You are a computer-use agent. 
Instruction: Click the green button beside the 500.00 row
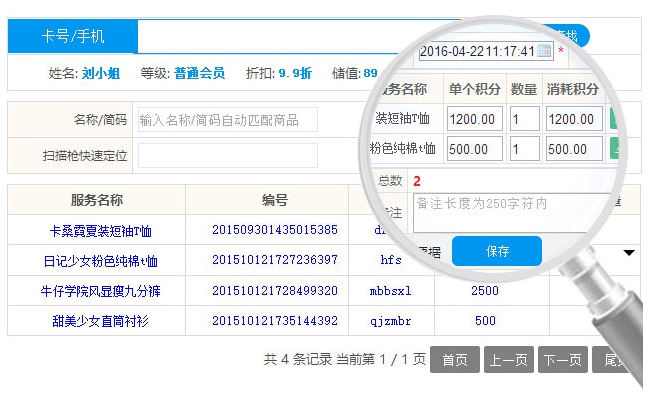(613, 149)
